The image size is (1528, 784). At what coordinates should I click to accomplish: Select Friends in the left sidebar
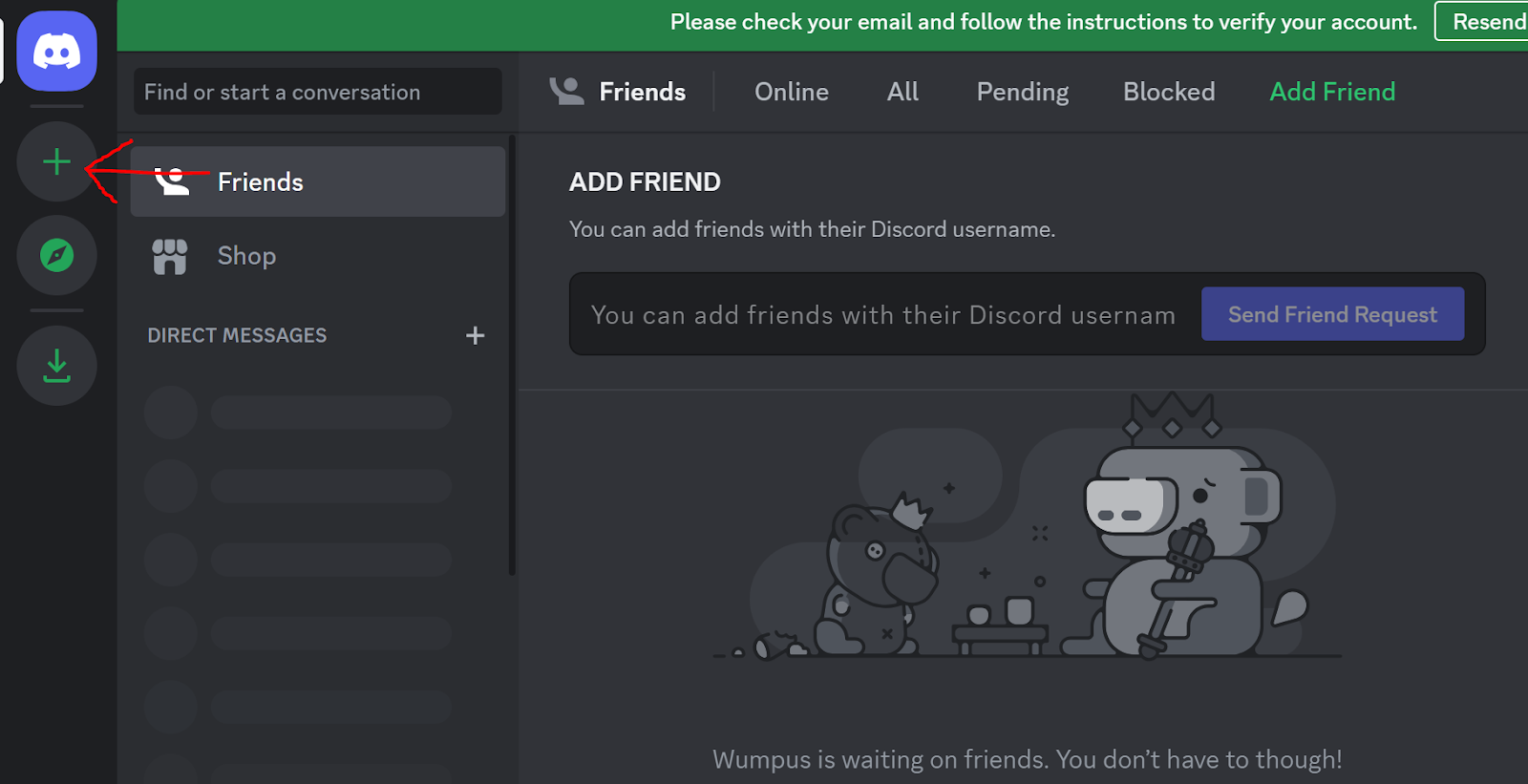coord(317,181)
